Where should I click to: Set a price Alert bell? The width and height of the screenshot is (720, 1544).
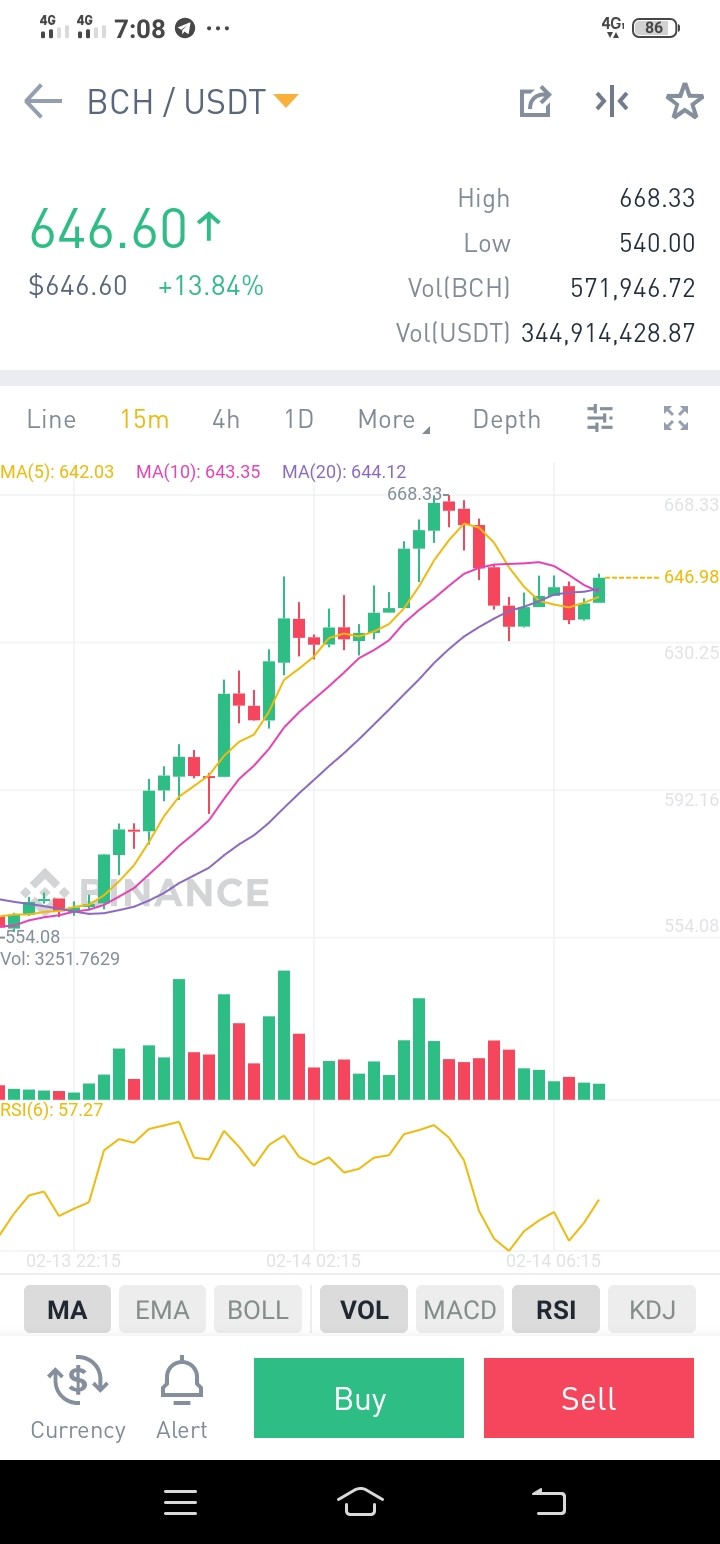click(x=182, y=1381)
